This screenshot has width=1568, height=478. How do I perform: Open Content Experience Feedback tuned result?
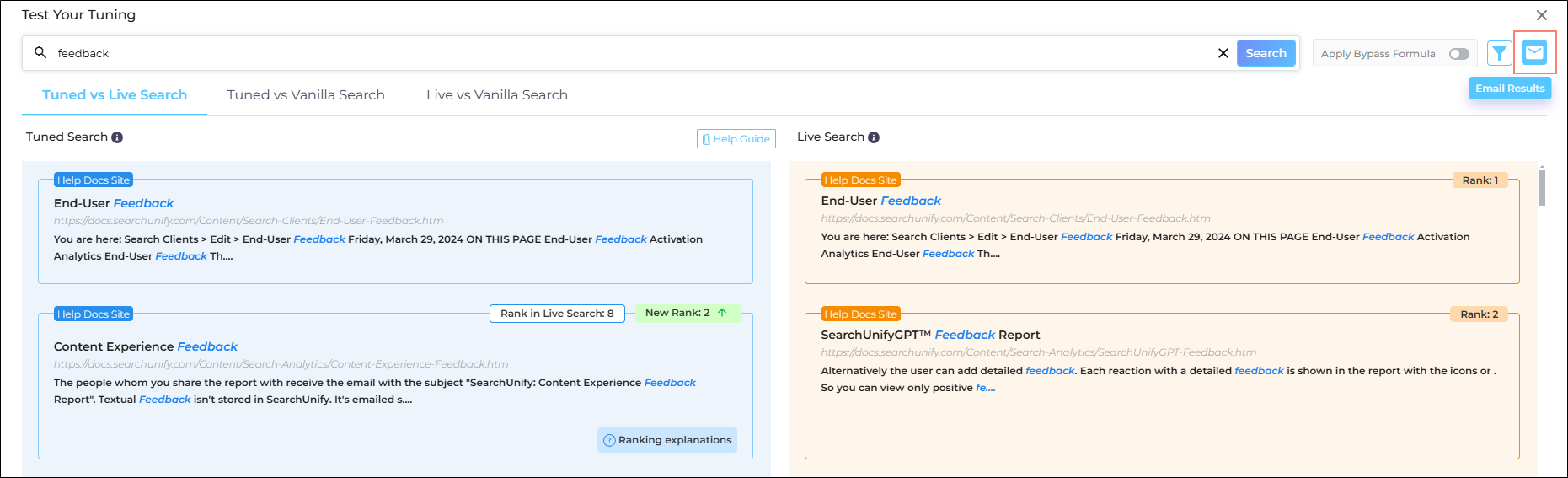[x=146, y=346]
